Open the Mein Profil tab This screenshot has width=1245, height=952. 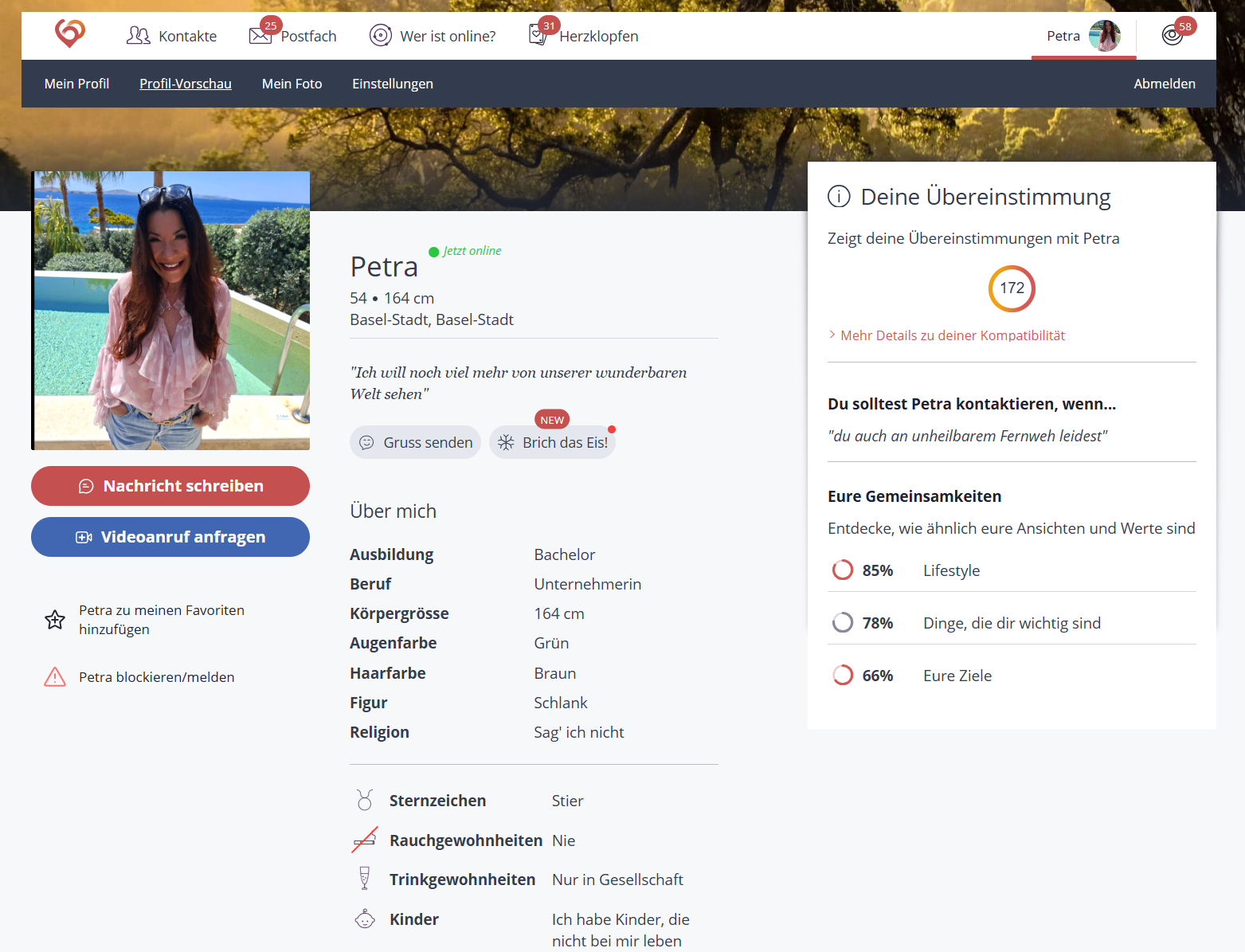[76, 84]
